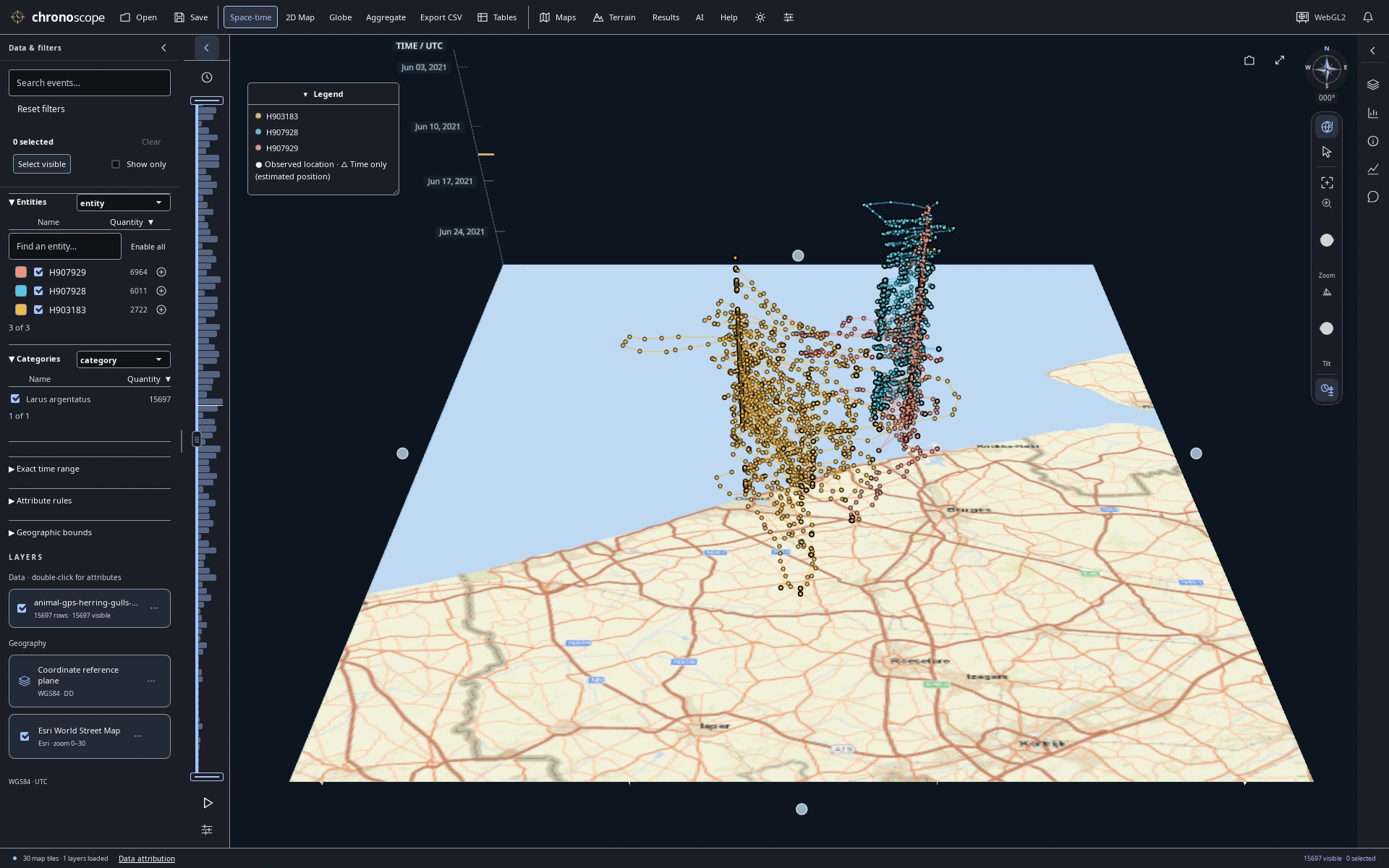Click the H903183 orange color swatch
The width and height of the screenshot is (1389, 868).
pyautogui.click(x=21, y=310)
